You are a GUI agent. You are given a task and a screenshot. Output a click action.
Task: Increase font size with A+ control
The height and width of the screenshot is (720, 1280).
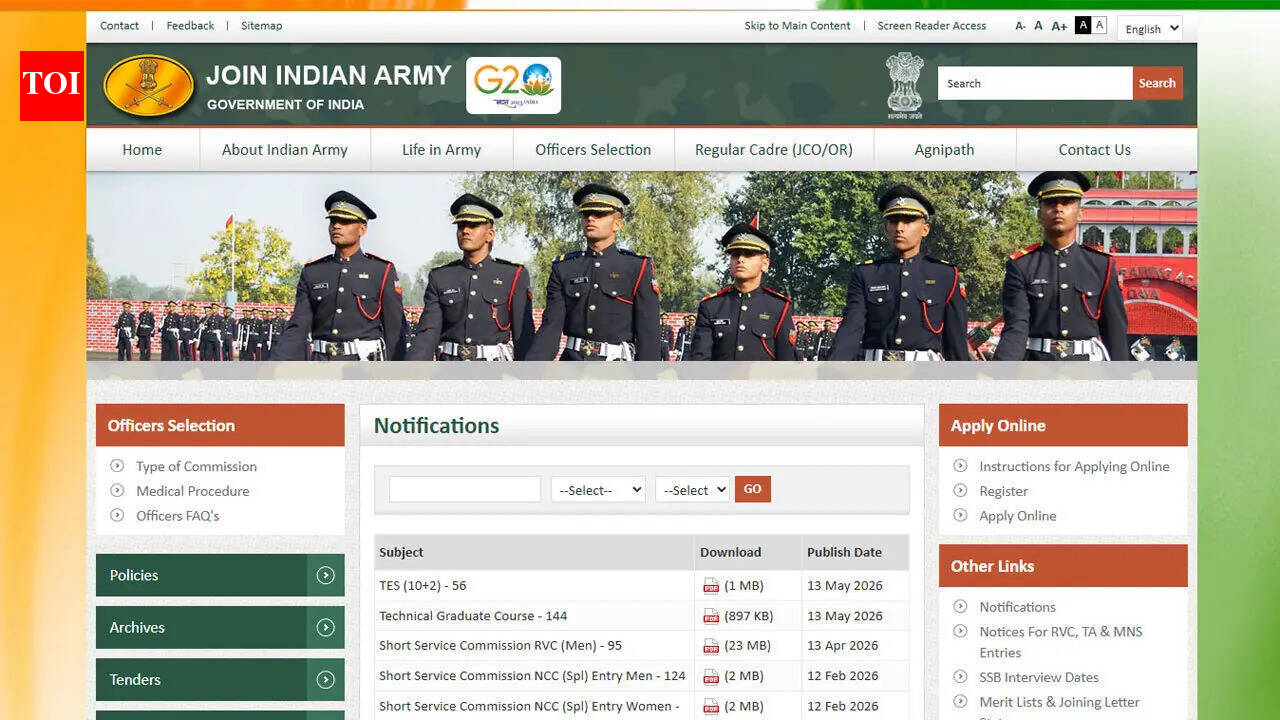tap(1059, 26)
